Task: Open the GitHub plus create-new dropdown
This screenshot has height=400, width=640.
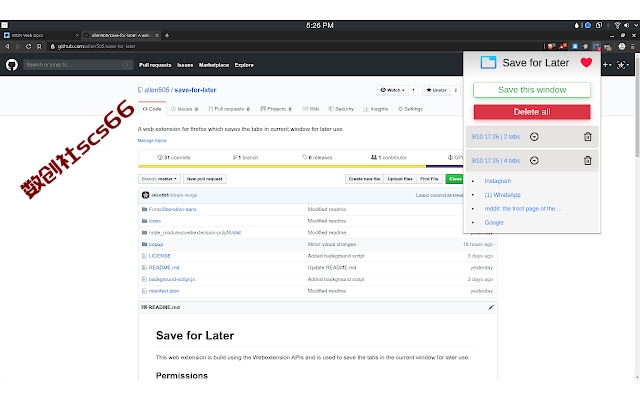Action: click(607, 65)
